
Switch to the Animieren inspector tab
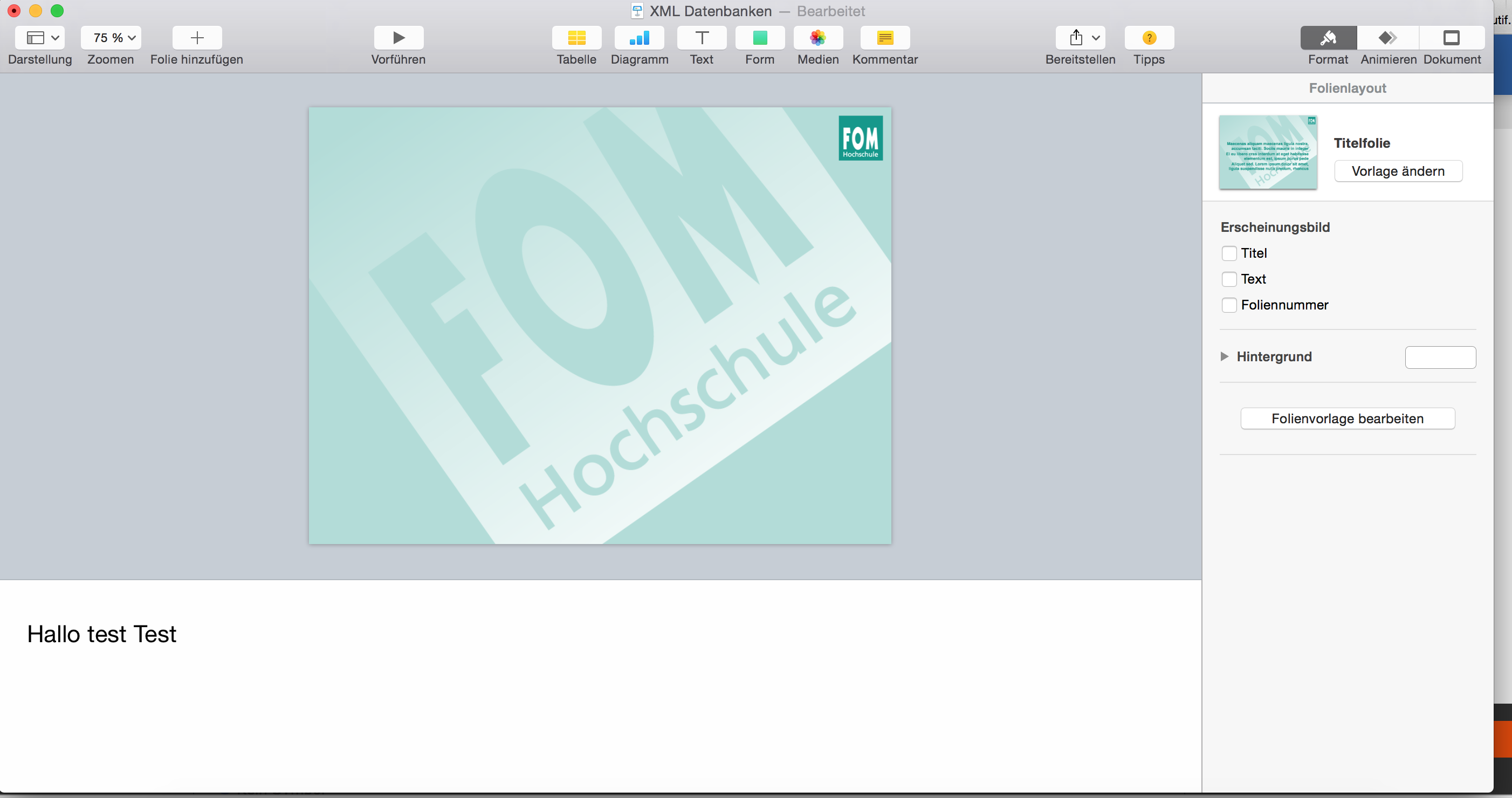1387,38
